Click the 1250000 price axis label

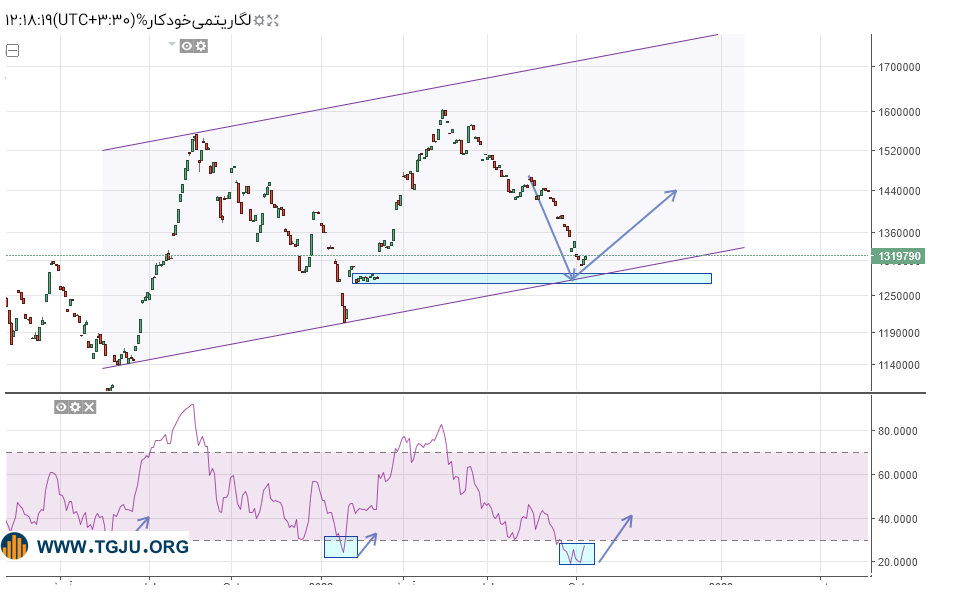point(899,296)
